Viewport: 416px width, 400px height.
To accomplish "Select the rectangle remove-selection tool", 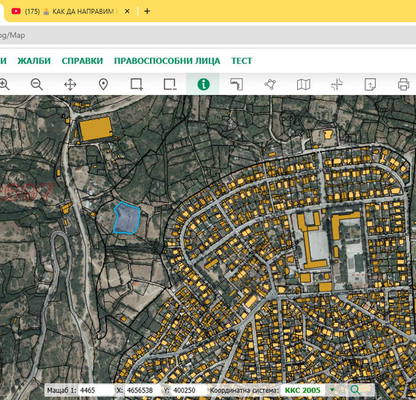I will tap(170, 85).
